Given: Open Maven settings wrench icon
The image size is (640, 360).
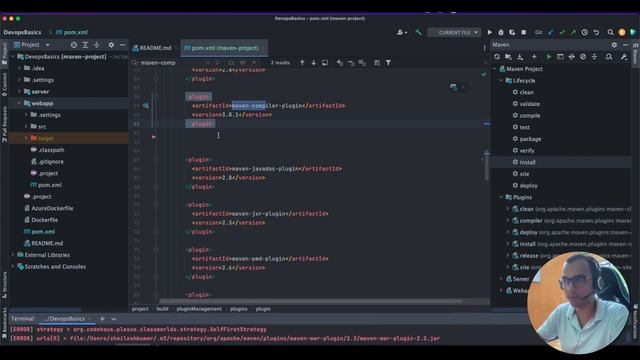Looking at the screenshot, I should click(624, 57).
